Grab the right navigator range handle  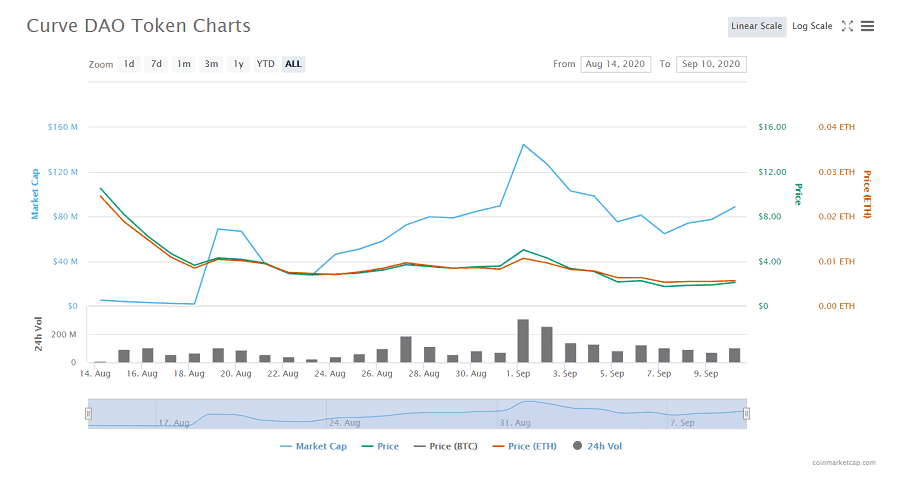pos(746,414)
